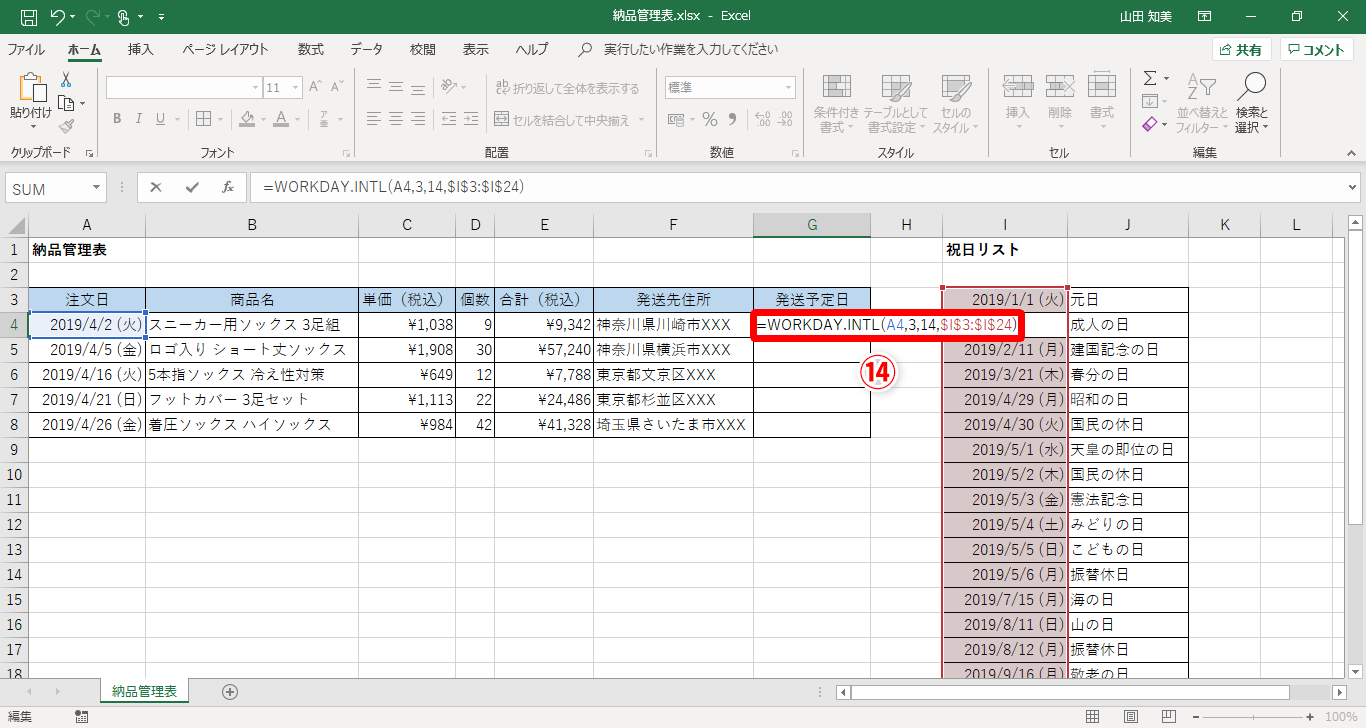The image size is (1366, 728).
Task: Apply percent style number format
Action: click(710, 120)
